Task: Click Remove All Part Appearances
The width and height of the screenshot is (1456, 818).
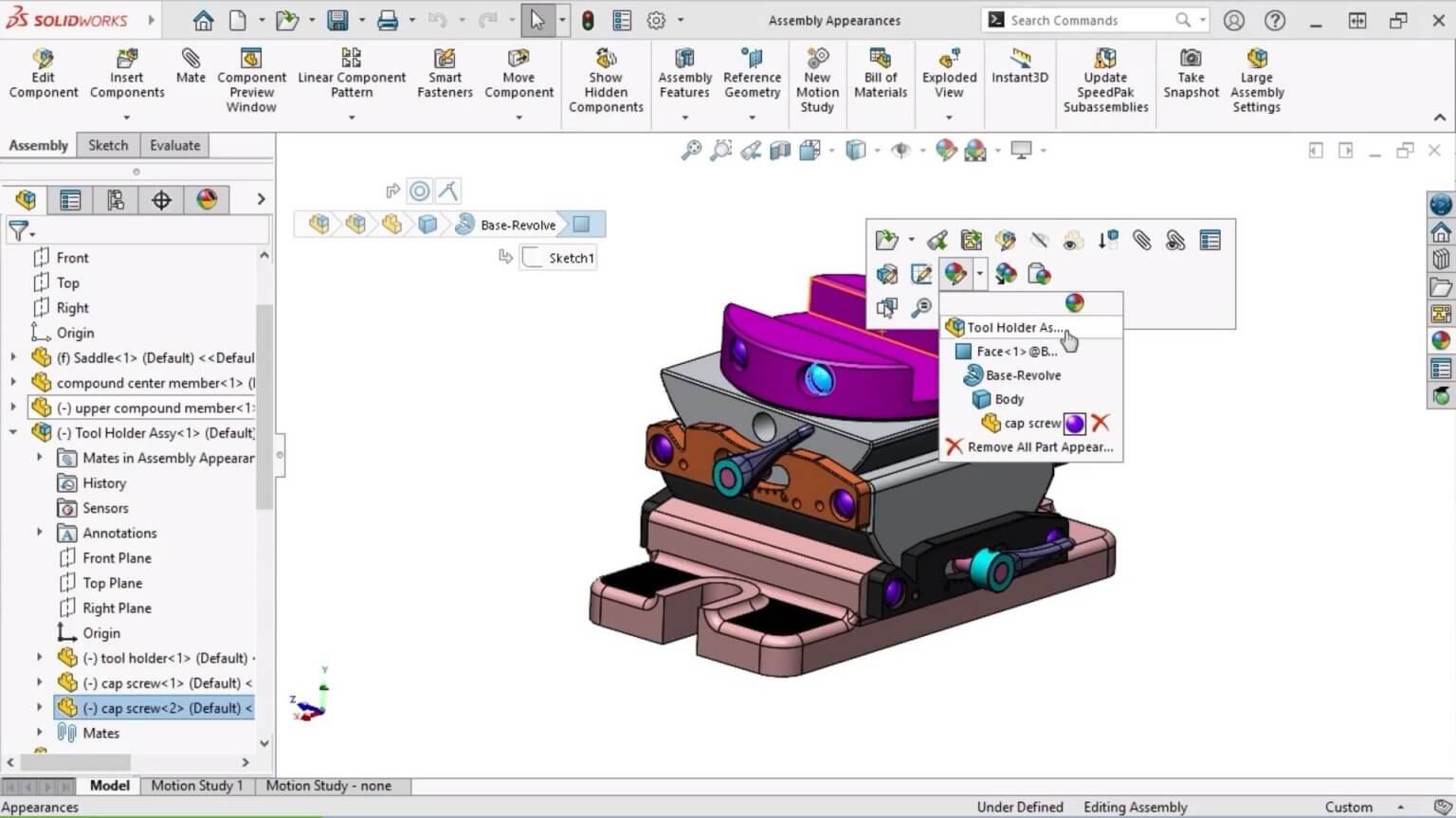Action: 1040,446
